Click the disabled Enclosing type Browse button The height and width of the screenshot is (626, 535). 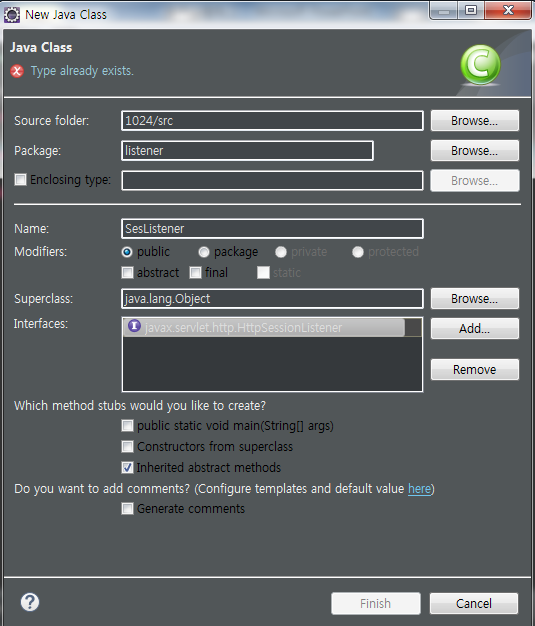(x=475, y=180)
